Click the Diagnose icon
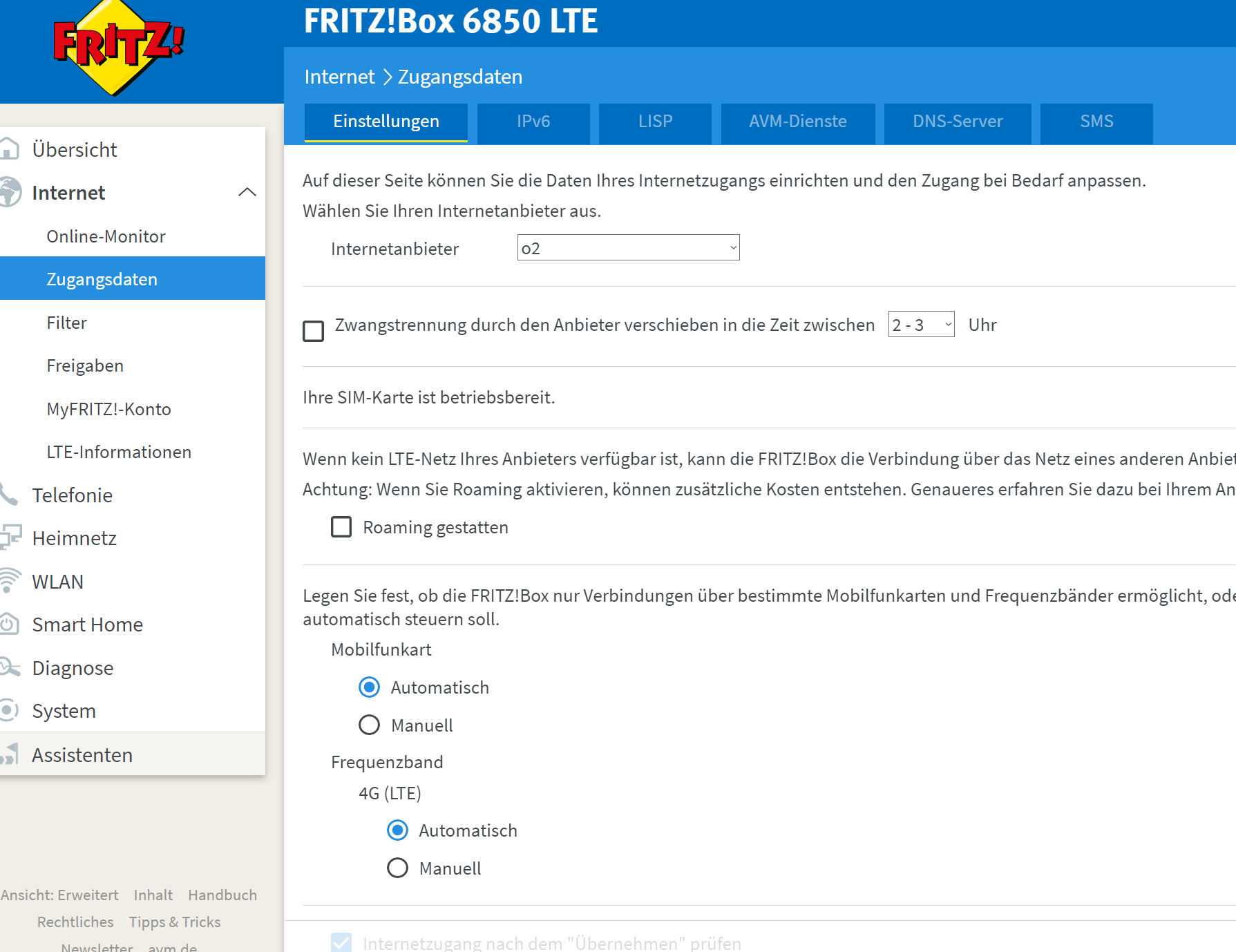The height and width of the screenshot is (952, 1236). (x=10, y=667)
